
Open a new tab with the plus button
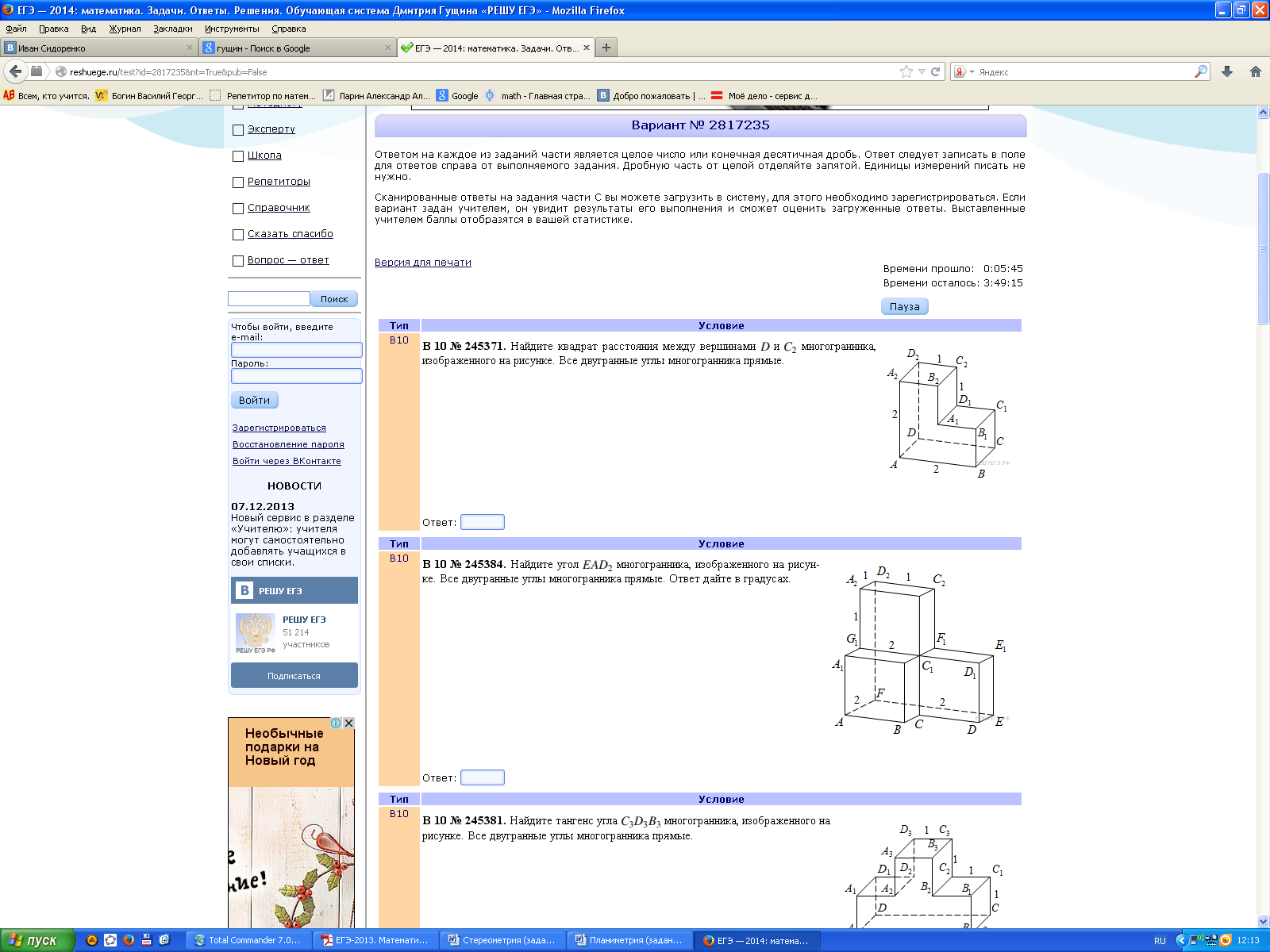pos(606,48)
